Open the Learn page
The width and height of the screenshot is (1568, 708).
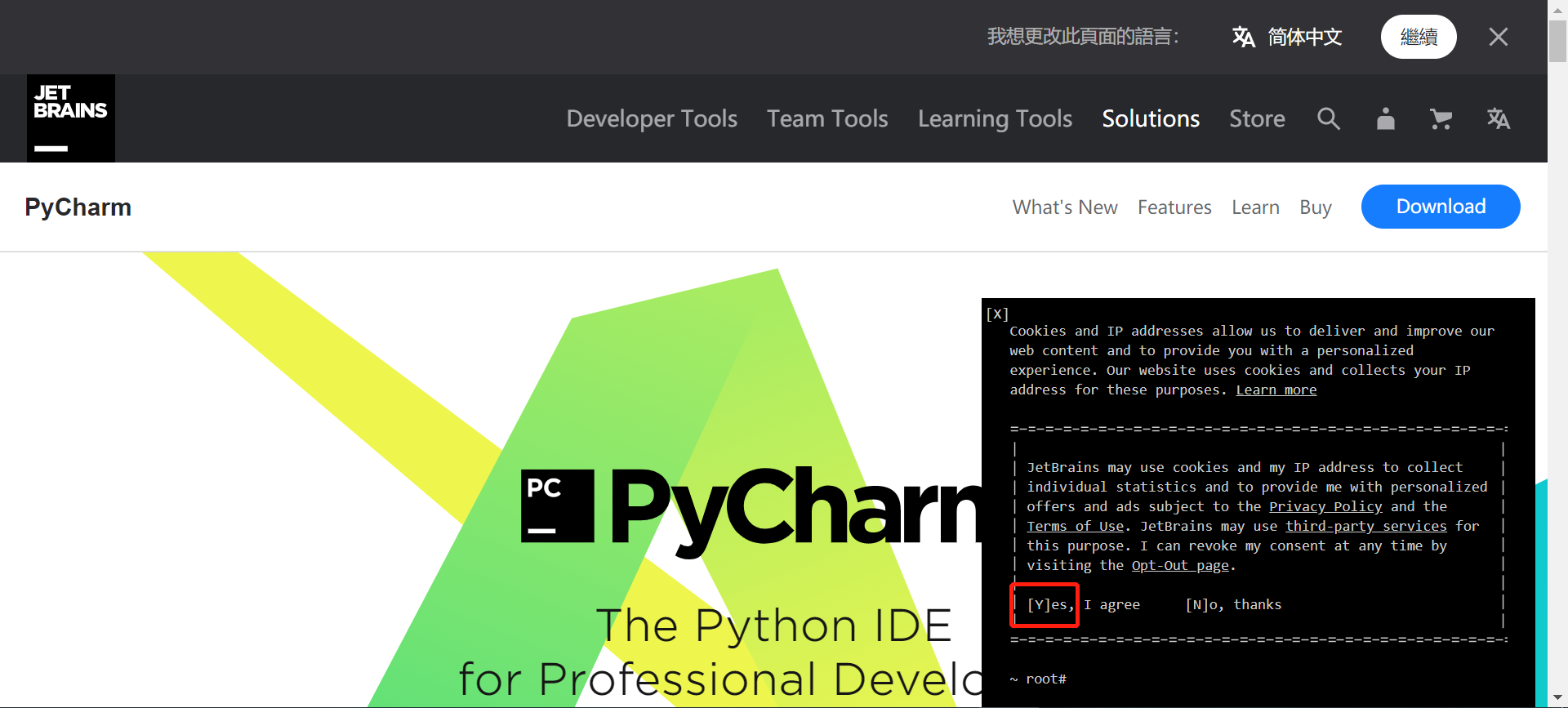click(x=1255, y=207)
